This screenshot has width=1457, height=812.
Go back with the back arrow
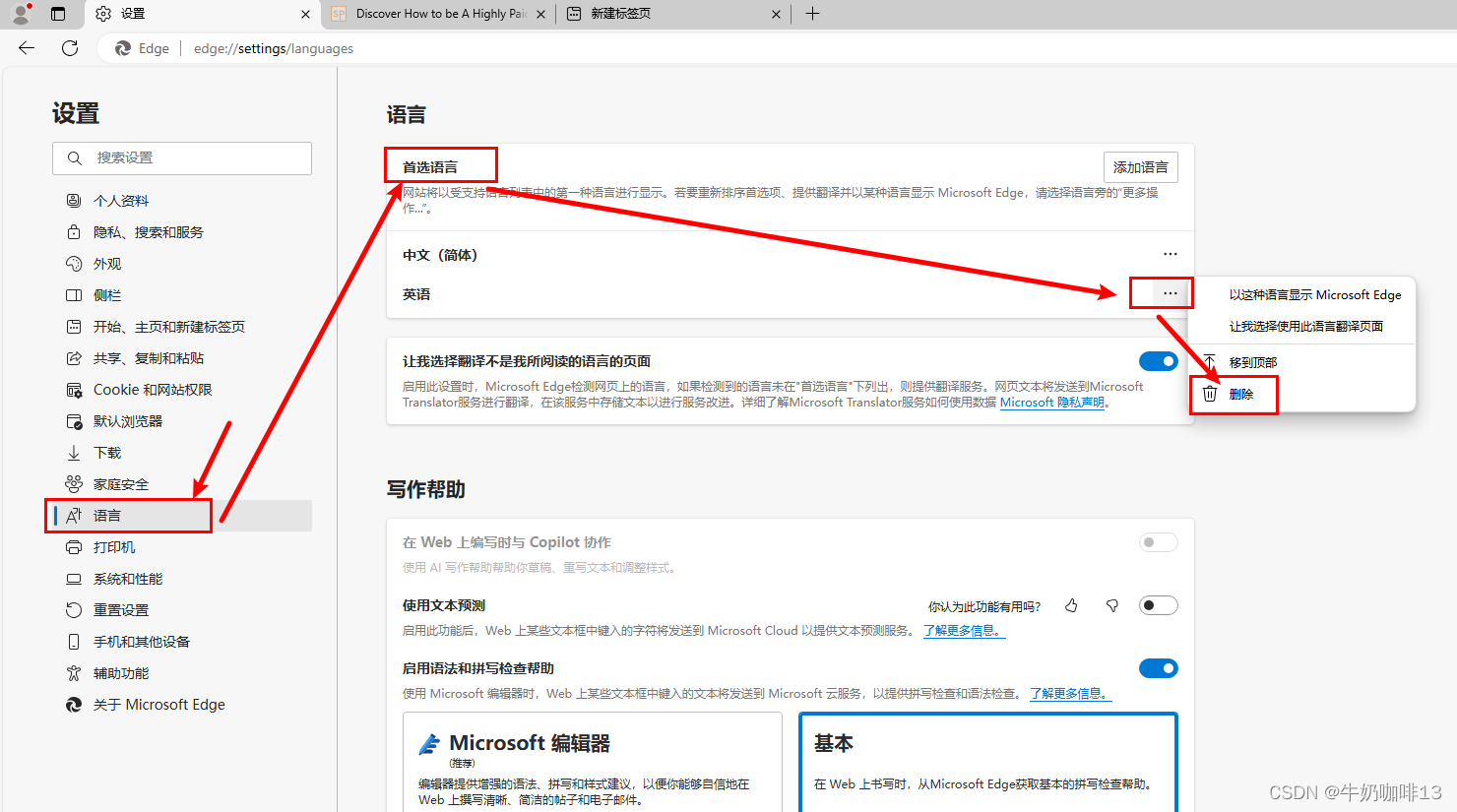(27, 48)
